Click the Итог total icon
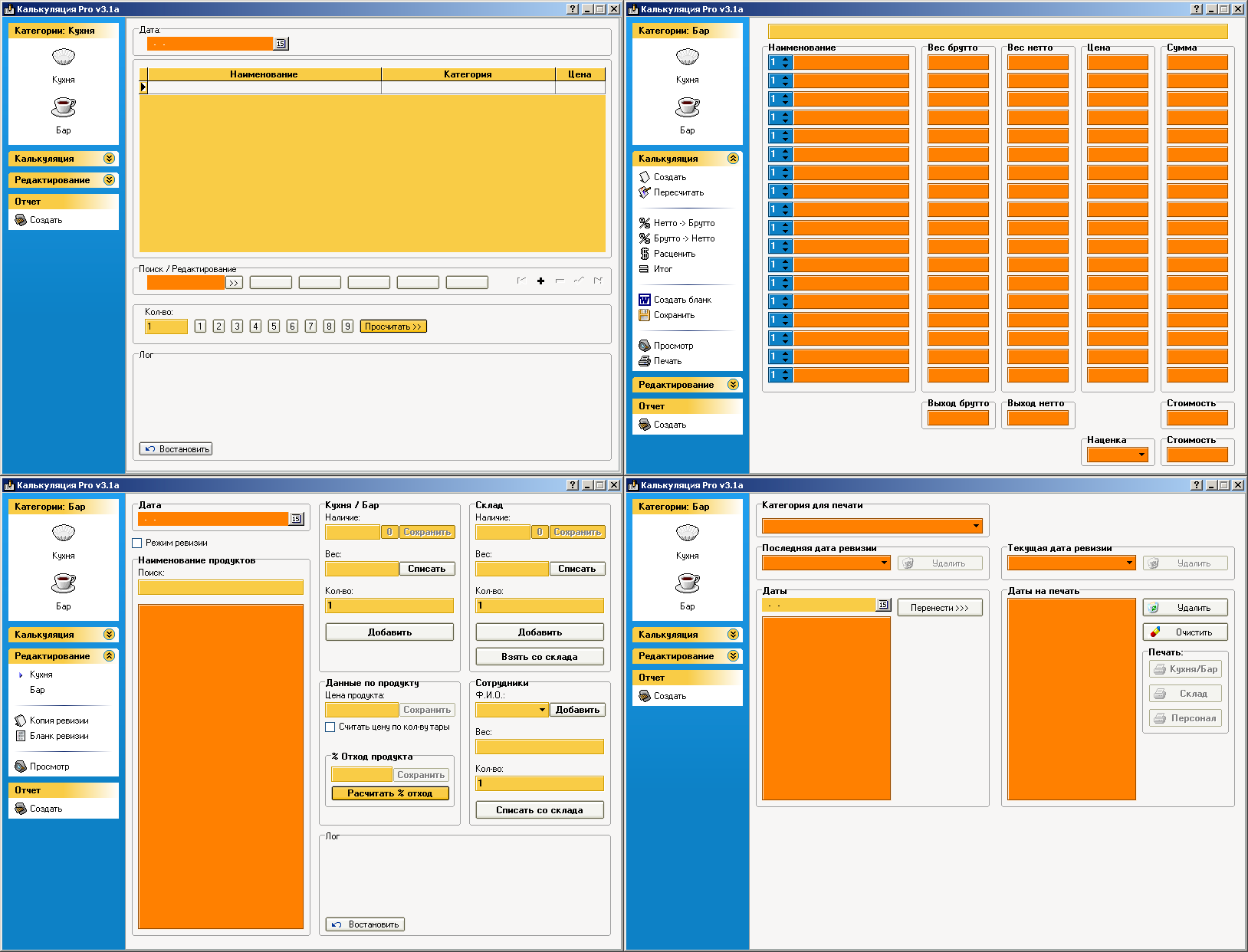The image size is (1248, 952). pyautogui.click(x=644, y=269)
